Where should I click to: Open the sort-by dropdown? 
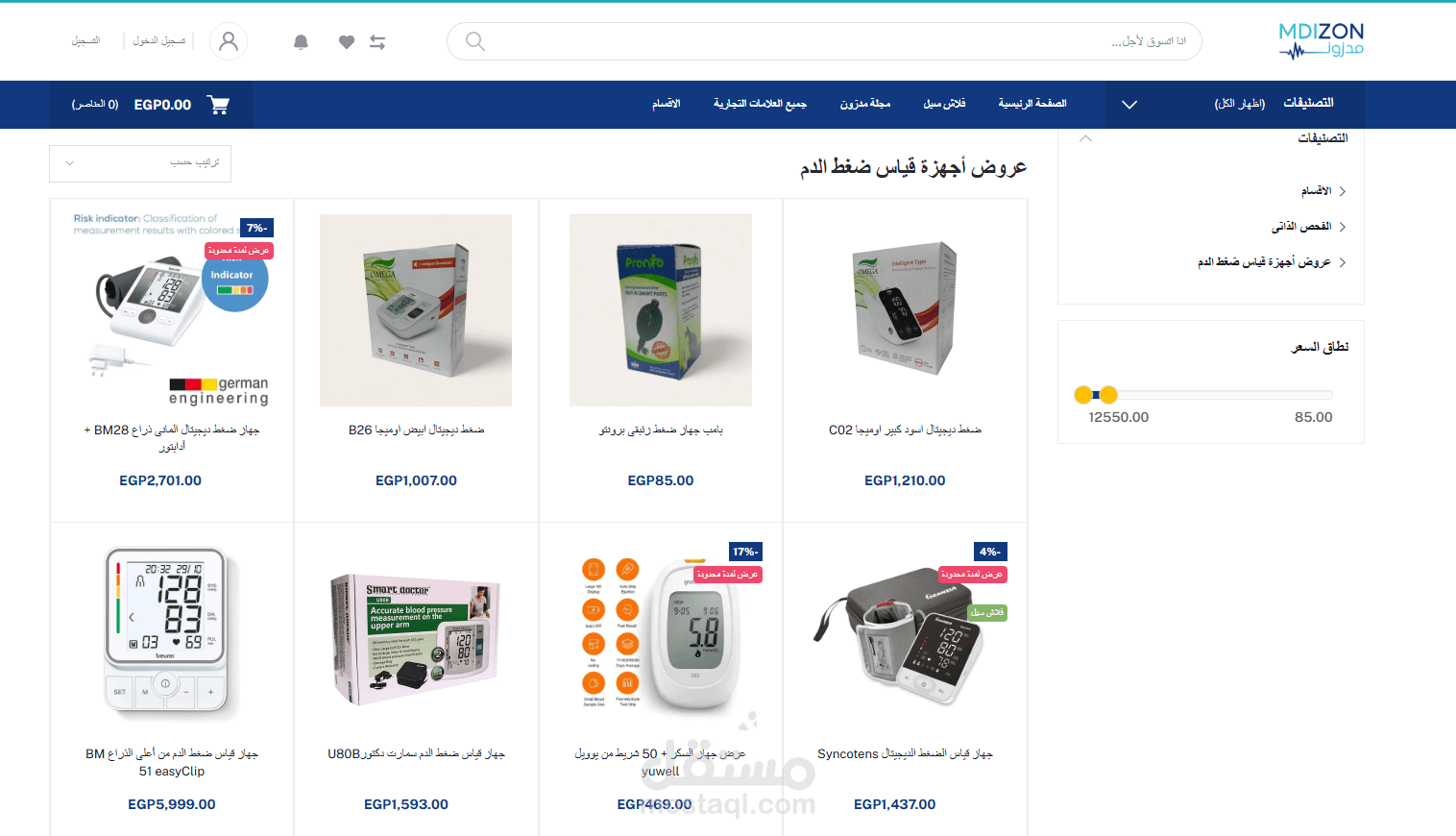140,163
